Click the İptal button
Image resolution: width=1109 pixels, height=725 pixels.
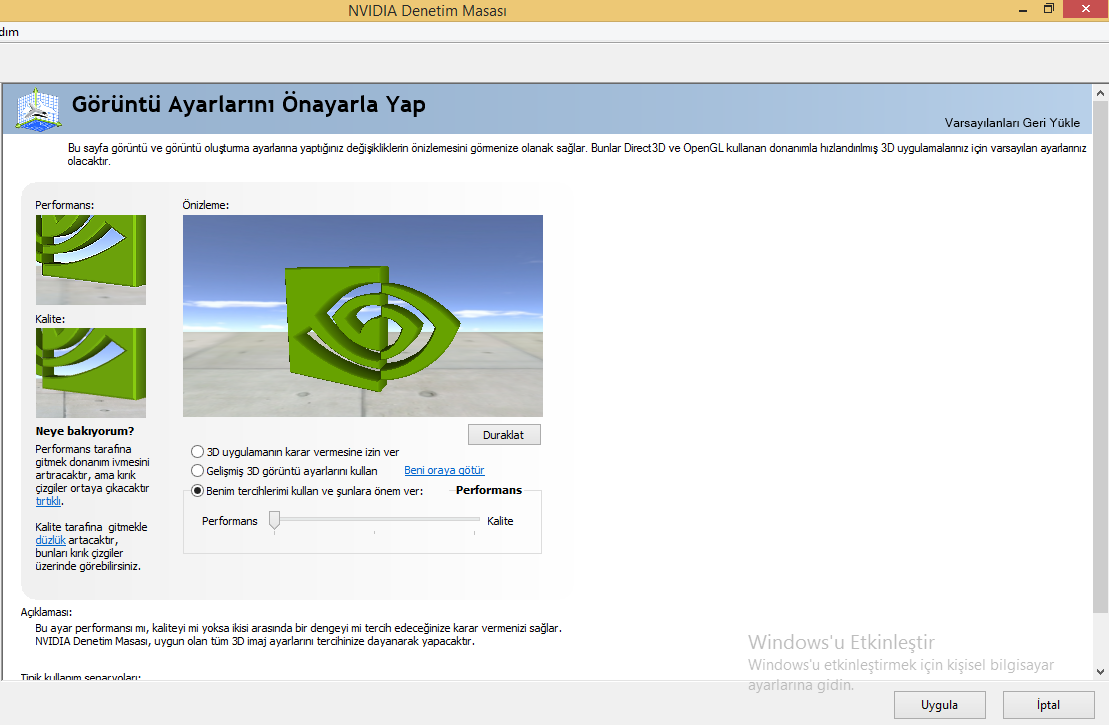coord(1048,705)
